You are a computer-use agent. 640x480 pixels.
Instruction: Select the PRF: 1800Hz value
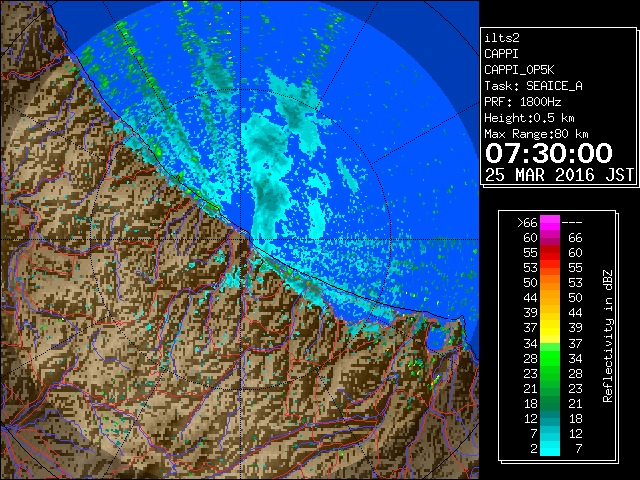pos(522,102)
